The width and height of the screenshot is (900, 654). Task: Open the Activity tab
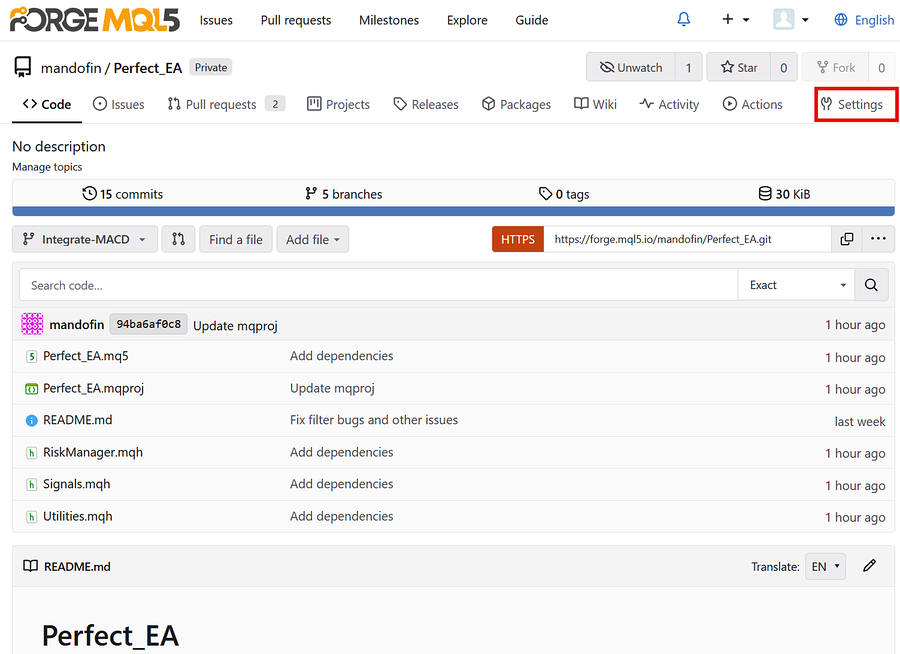[669, 105]
